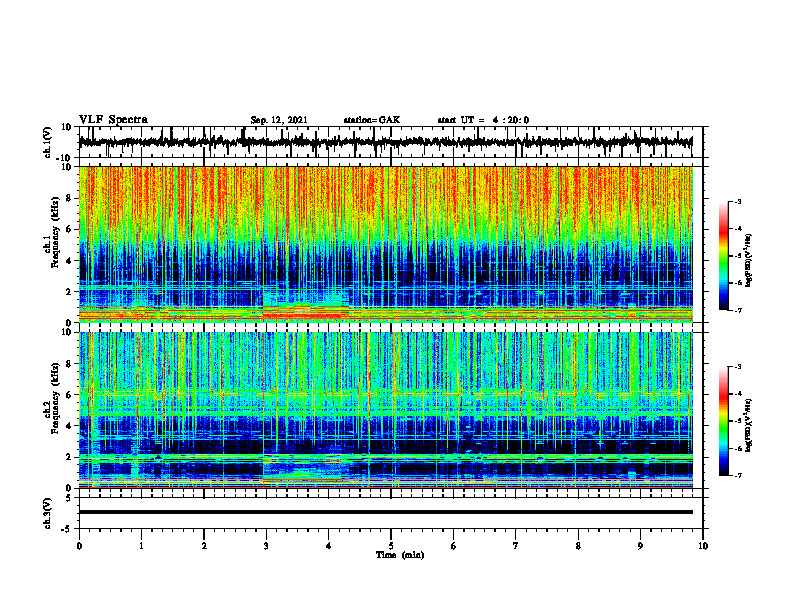Click the '-7' label on ch.1 colorbar
This screenshot has height=612, width=792.
pos(738,310)
